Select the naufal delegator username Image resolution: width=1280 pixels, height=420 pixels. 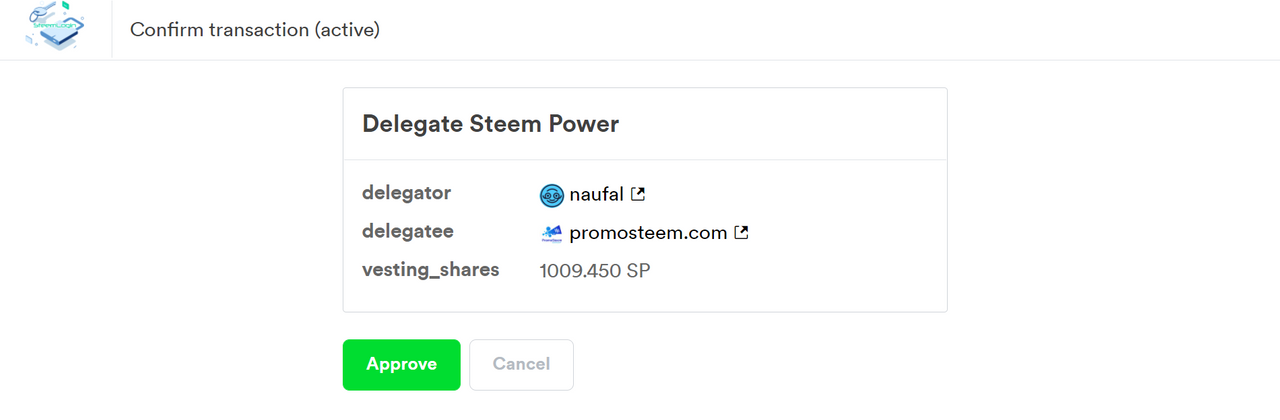596,194
